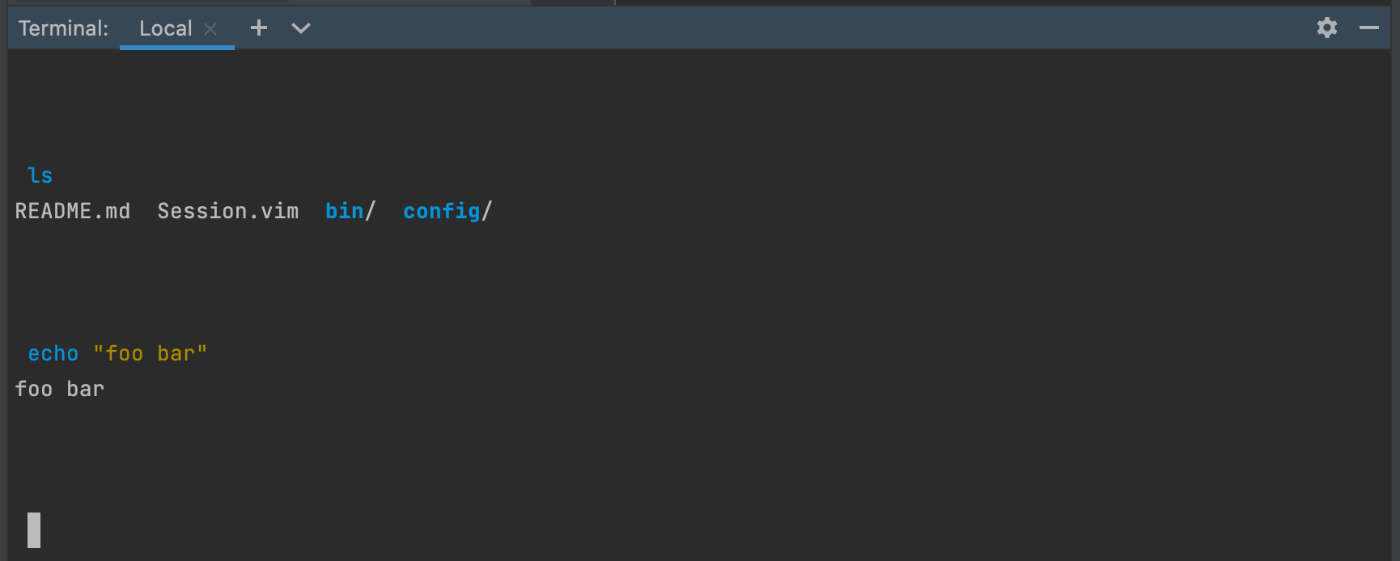Screen dimensions: 1400x561
Task: Click the unquoted foo bar output line
Action: click(60, 389)
